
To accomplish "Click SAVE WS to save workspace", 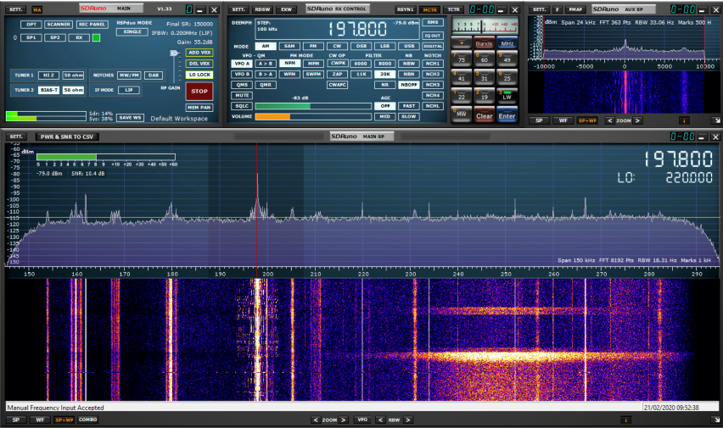I will tap(130, 118).
